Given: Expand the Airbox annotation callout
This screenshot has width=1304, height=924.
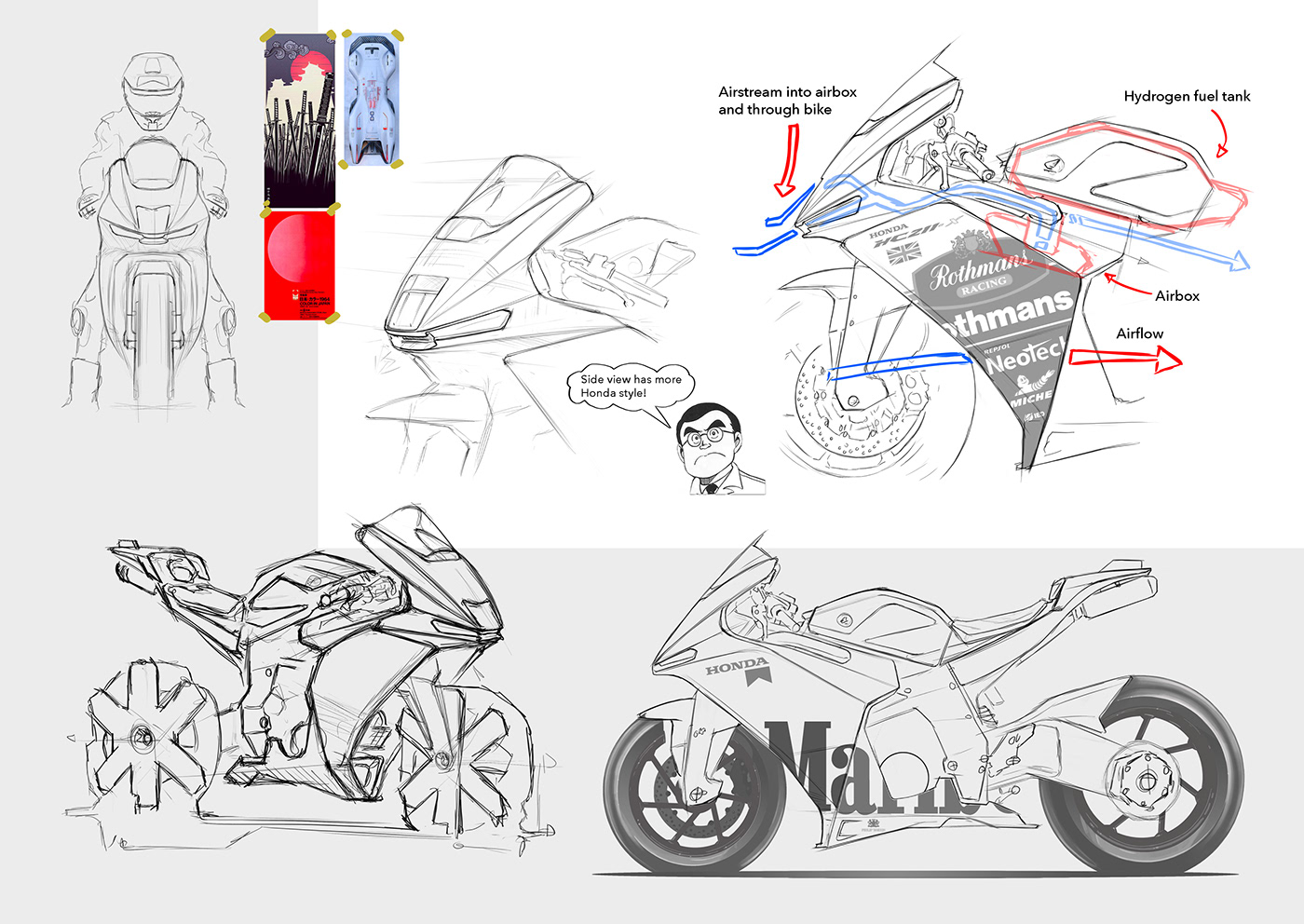Looking at the screenshot, I should tap(1177, 295).
